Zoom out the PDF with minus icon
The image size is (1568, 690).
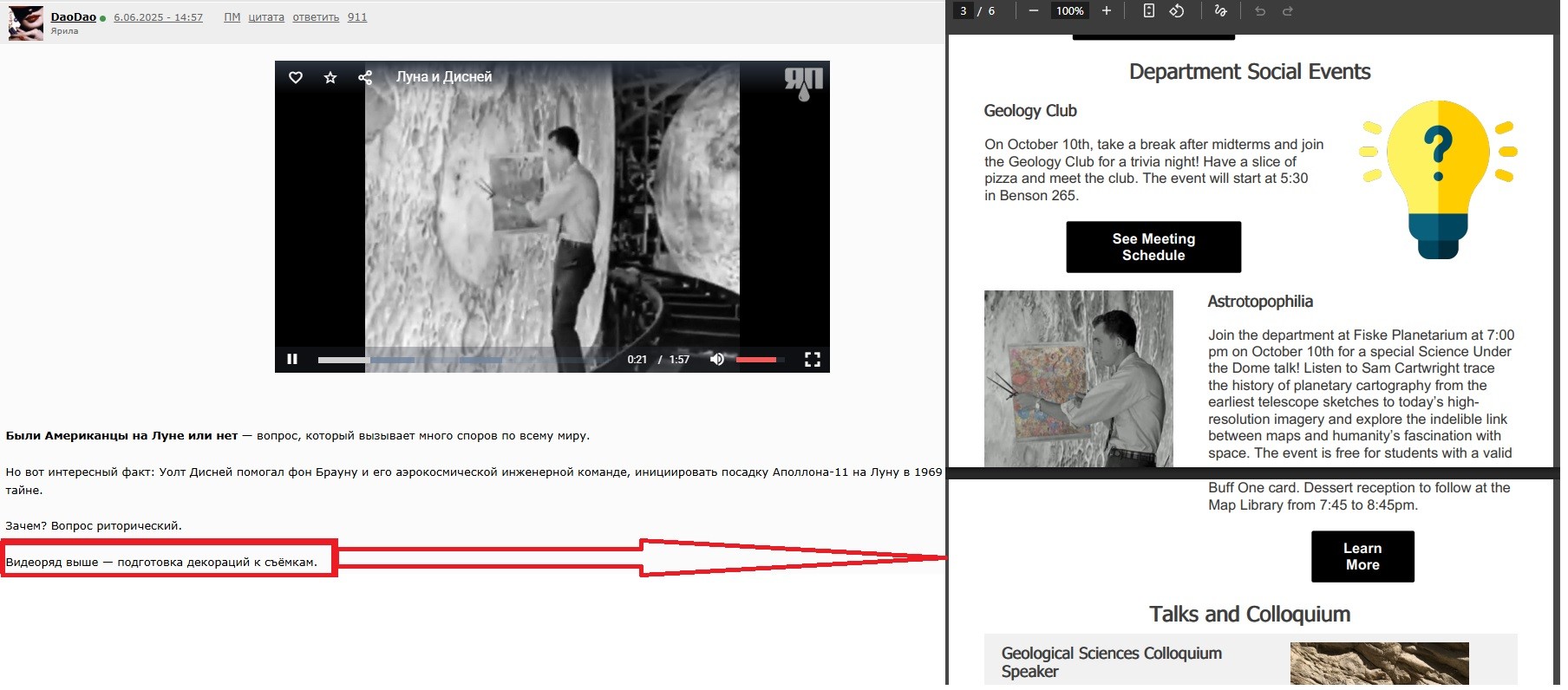[x=1033, y=11]
